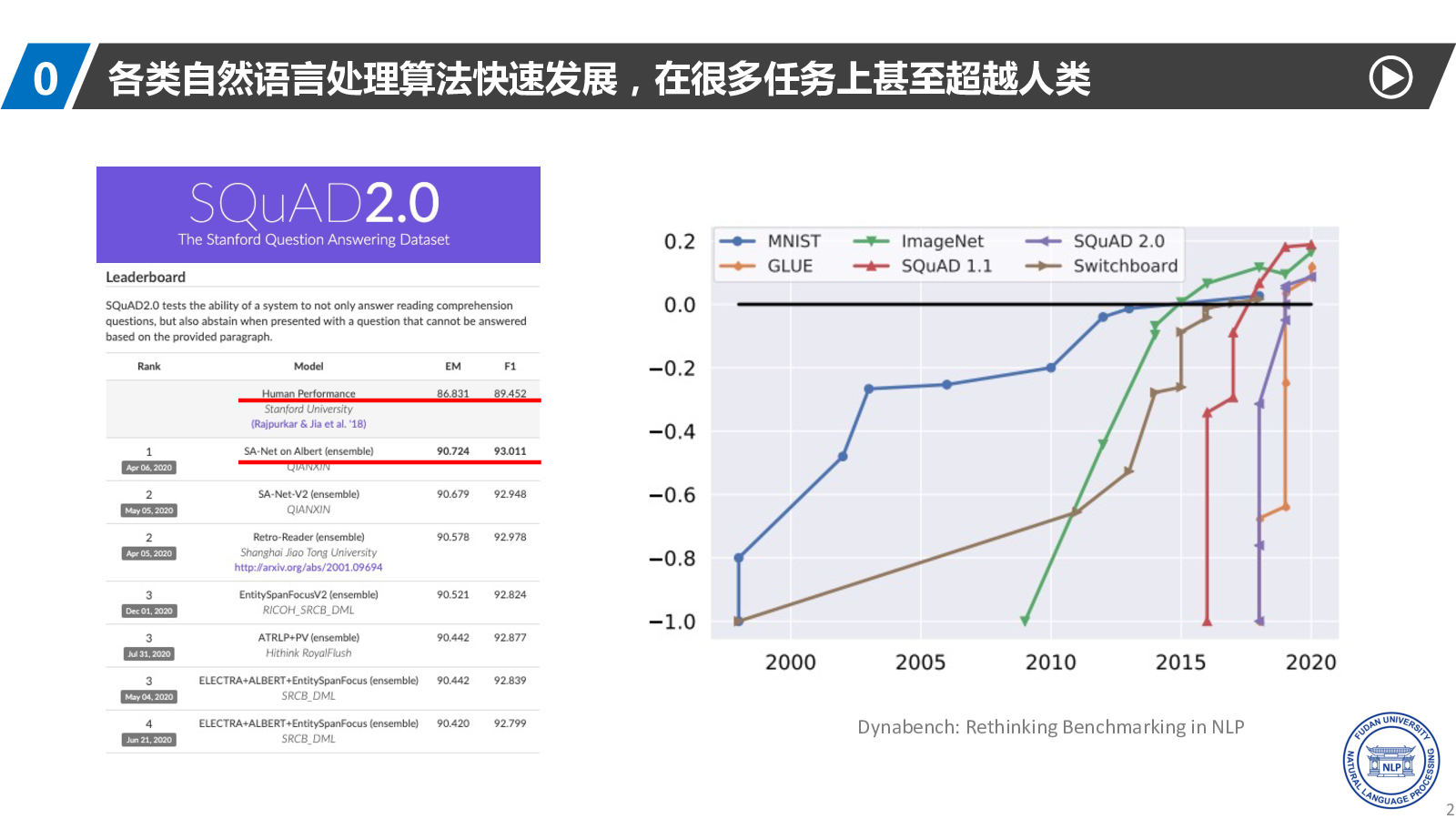Click the GLUE legend entry
Viewport: 1456px width, 819px height.
click(x=765, y=266)
